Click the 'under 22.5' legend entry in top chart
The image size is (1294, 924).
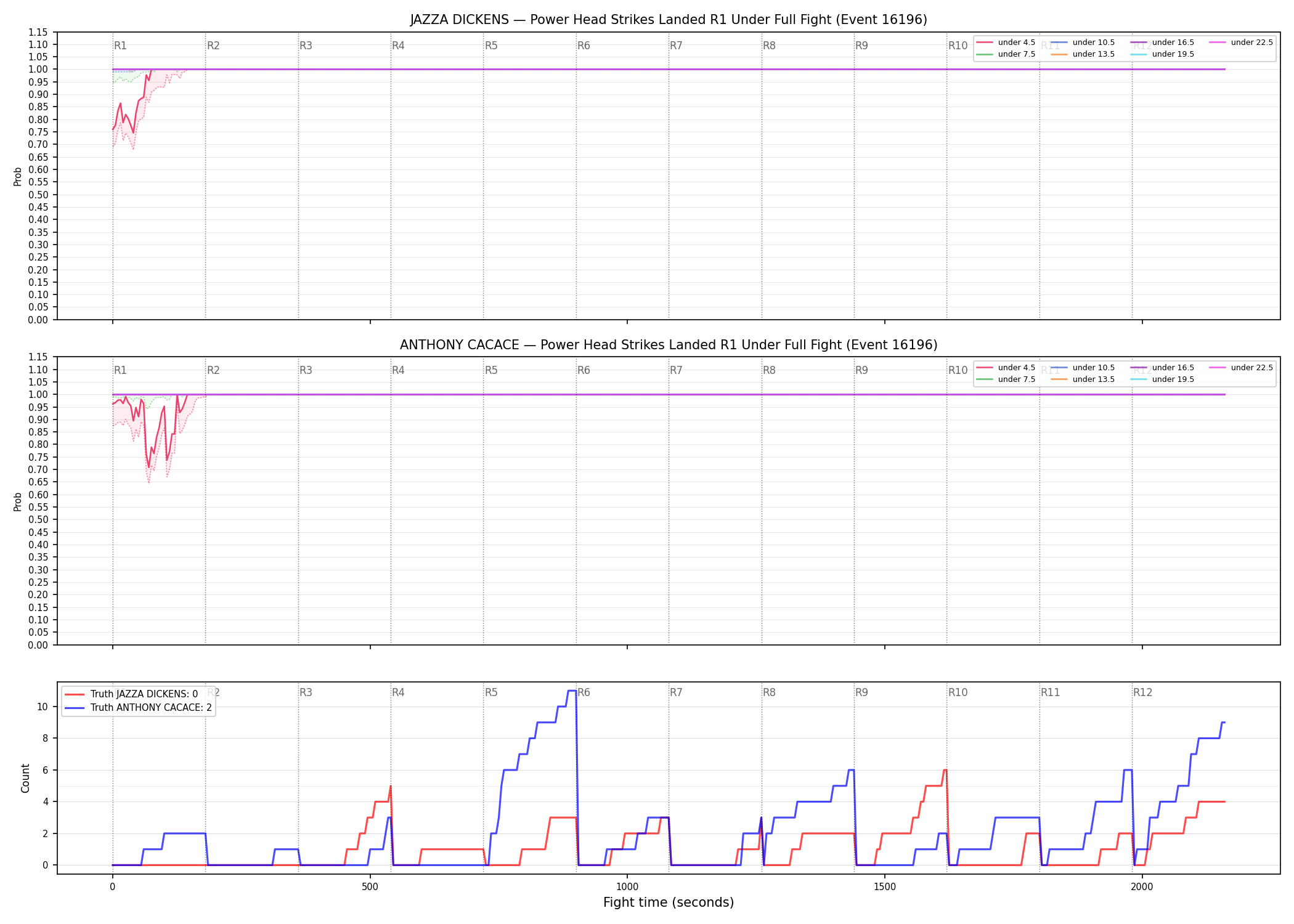tap(1241, 43)
